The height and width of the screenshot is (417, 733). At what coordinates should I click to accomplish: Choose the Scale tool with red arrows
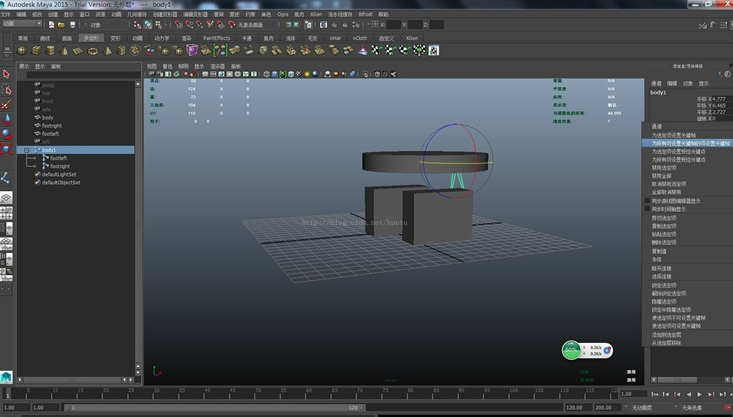[x=6, y=149]
